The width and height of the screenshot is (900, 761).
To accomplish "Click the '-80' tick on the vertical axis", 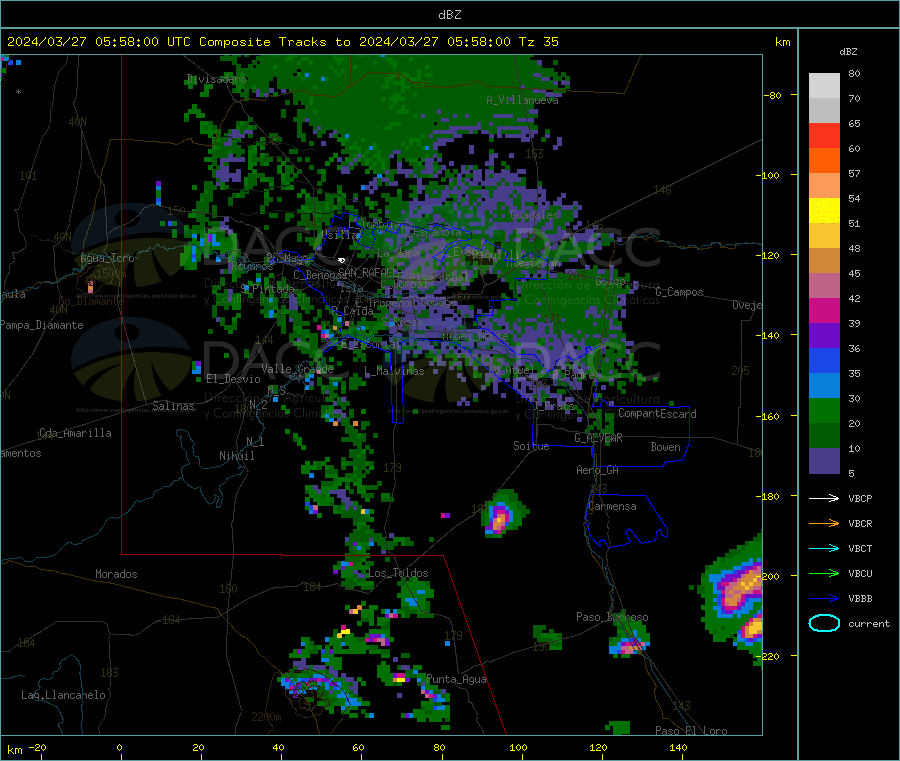I will [772, 95].
